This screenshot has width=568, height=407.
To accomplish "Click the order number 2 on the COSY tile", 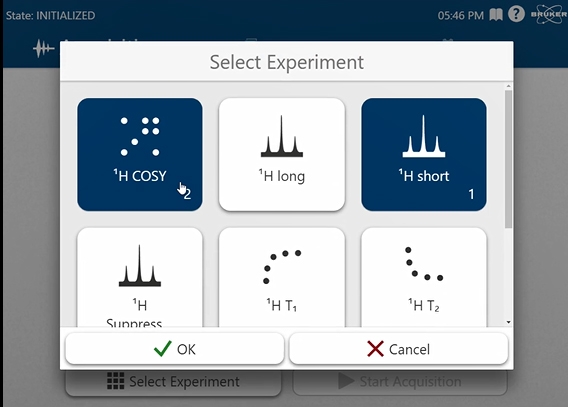I will [187, 194].
